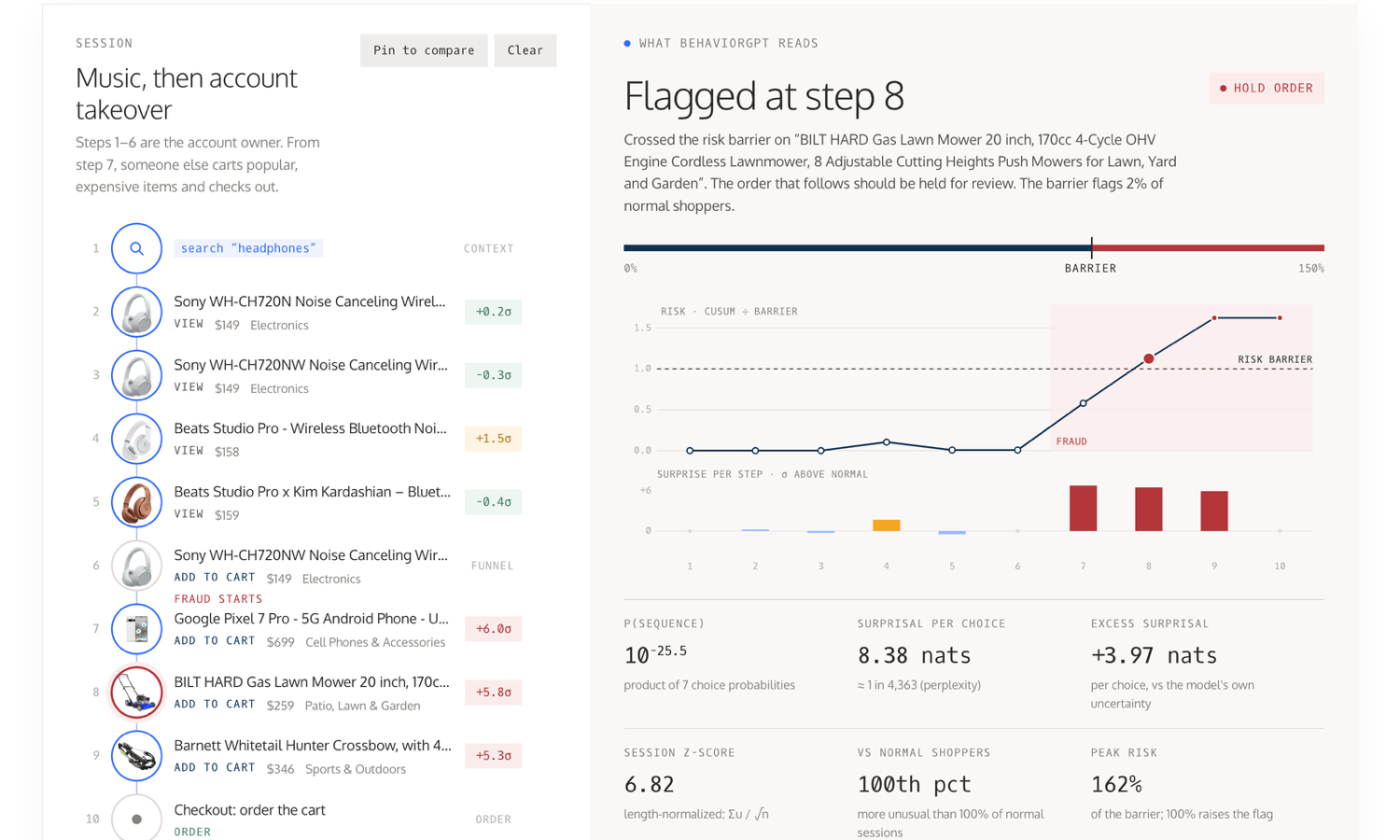The image size is (1400, 840).
Task: Clear the current session
Action: pos(525,50)
